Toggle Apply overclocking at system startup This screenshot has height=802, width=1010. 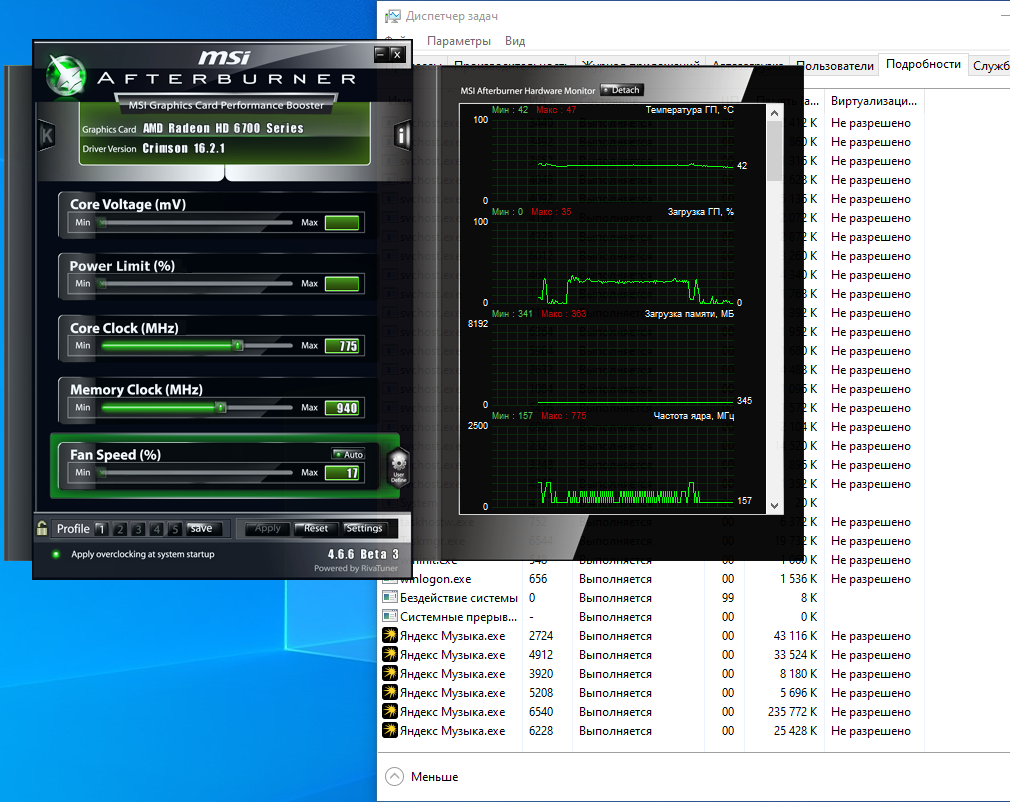pos(56,554)
